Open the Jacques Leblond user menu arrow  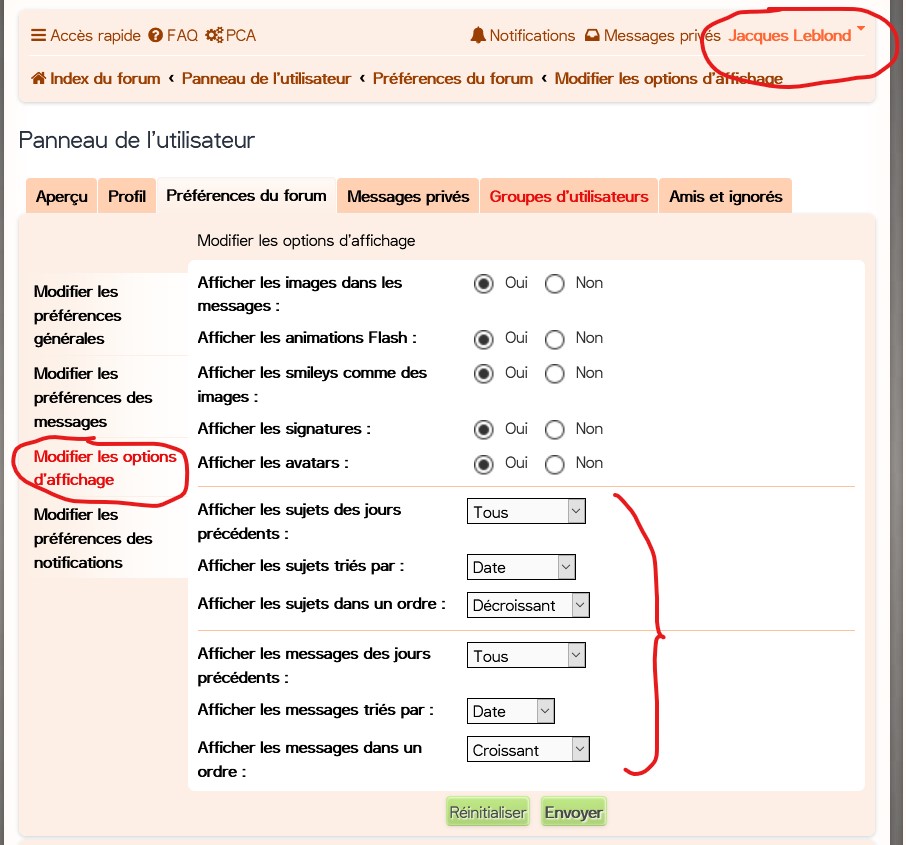[x=860, y=30]
